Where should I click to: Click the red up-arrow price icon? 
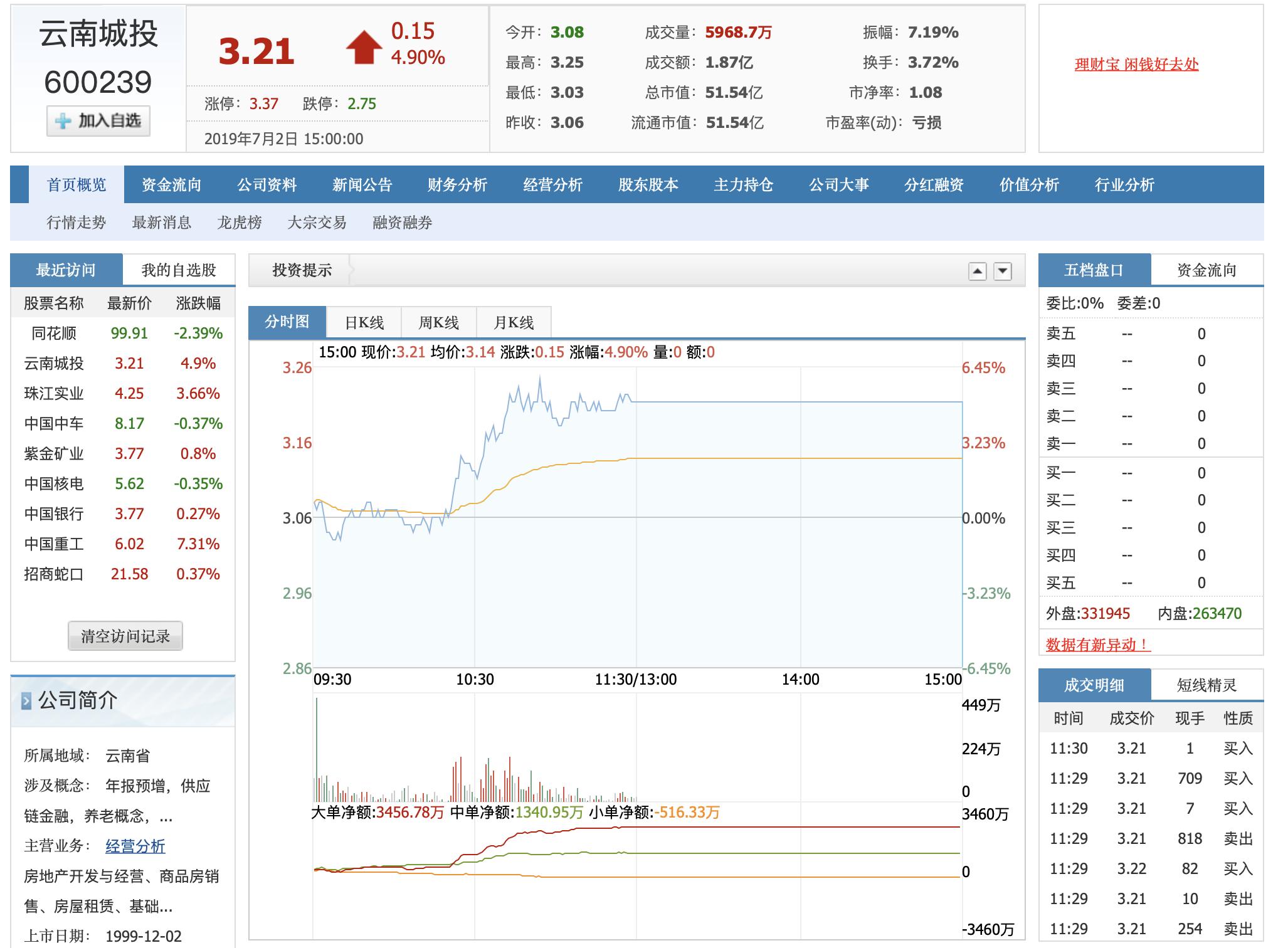[x=364, y=48]
